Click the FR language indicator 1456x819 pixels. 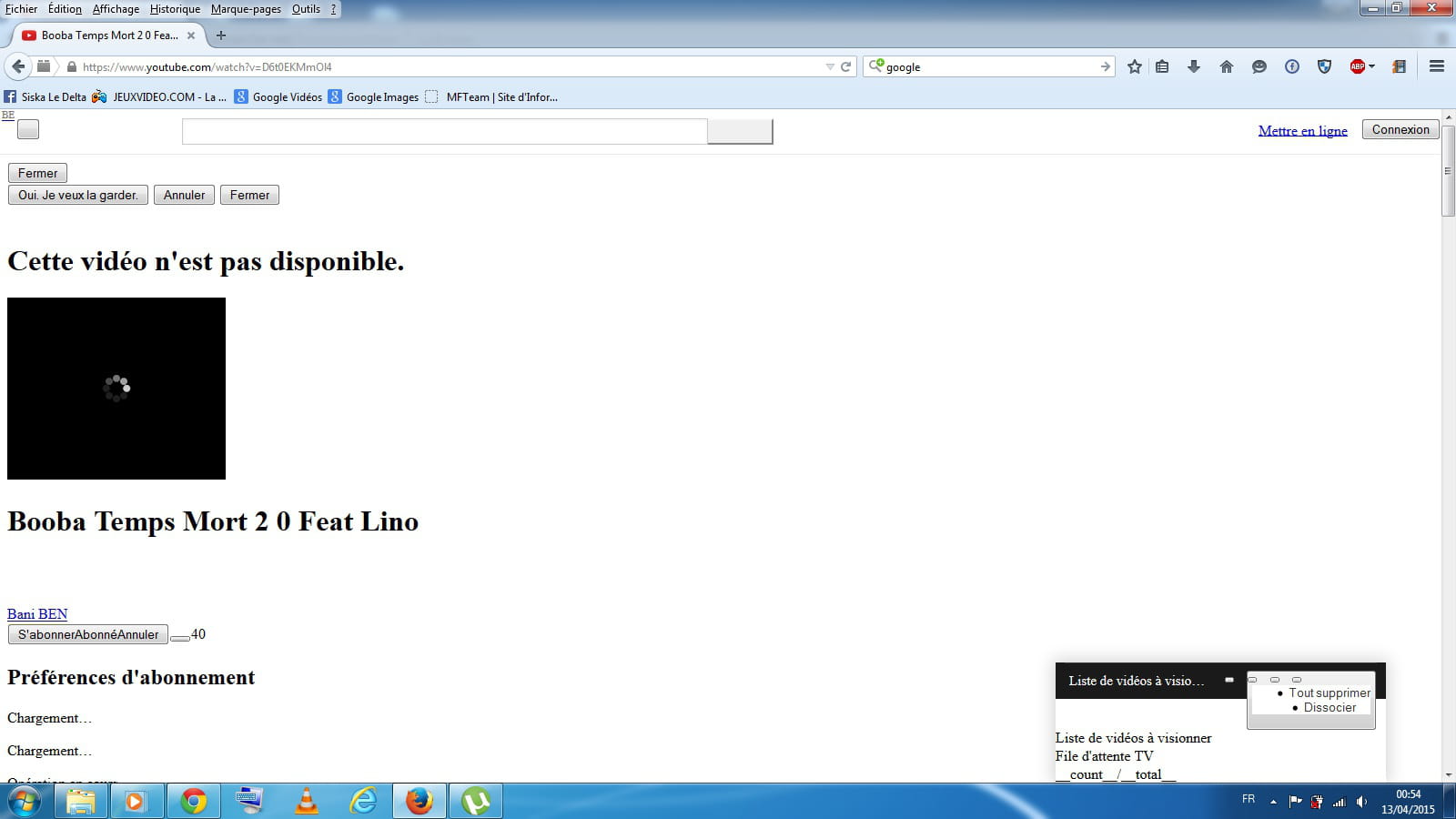click(x=1249, y=799)
